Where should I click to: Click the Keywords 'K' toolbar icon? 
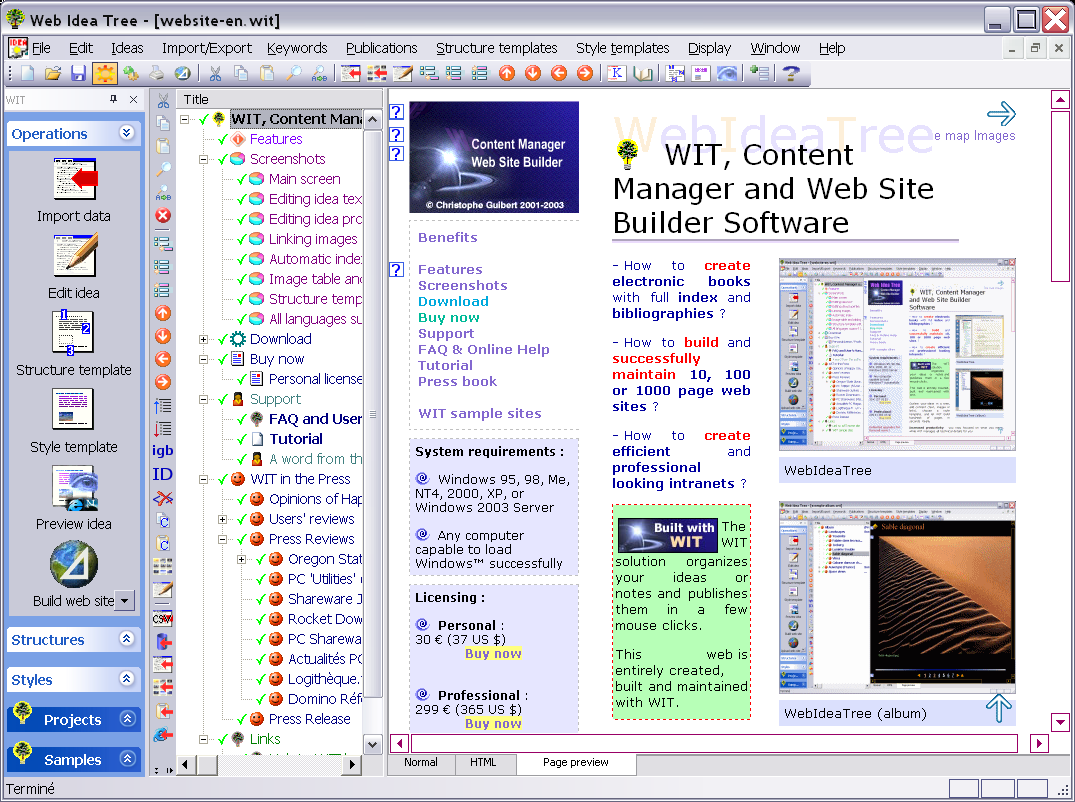coord(616,73)
